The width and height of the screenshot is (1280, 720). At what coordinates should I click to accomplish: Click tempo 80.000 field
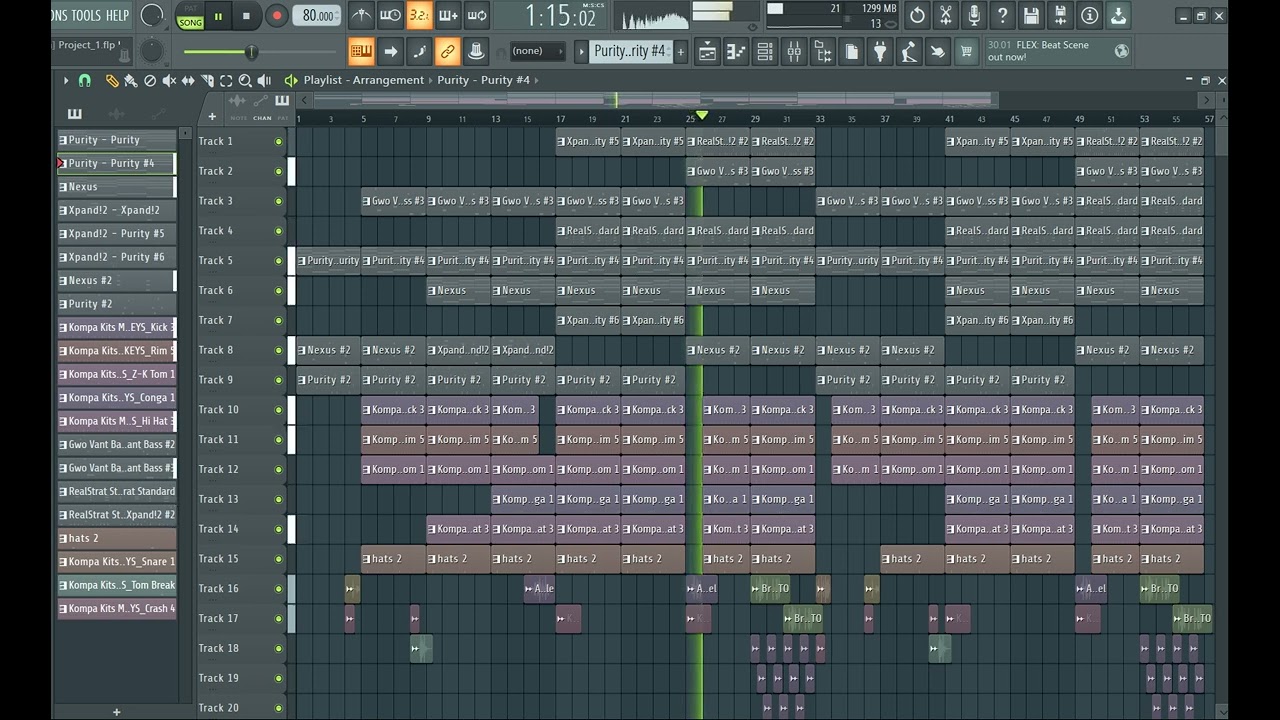tap(319, 16)
